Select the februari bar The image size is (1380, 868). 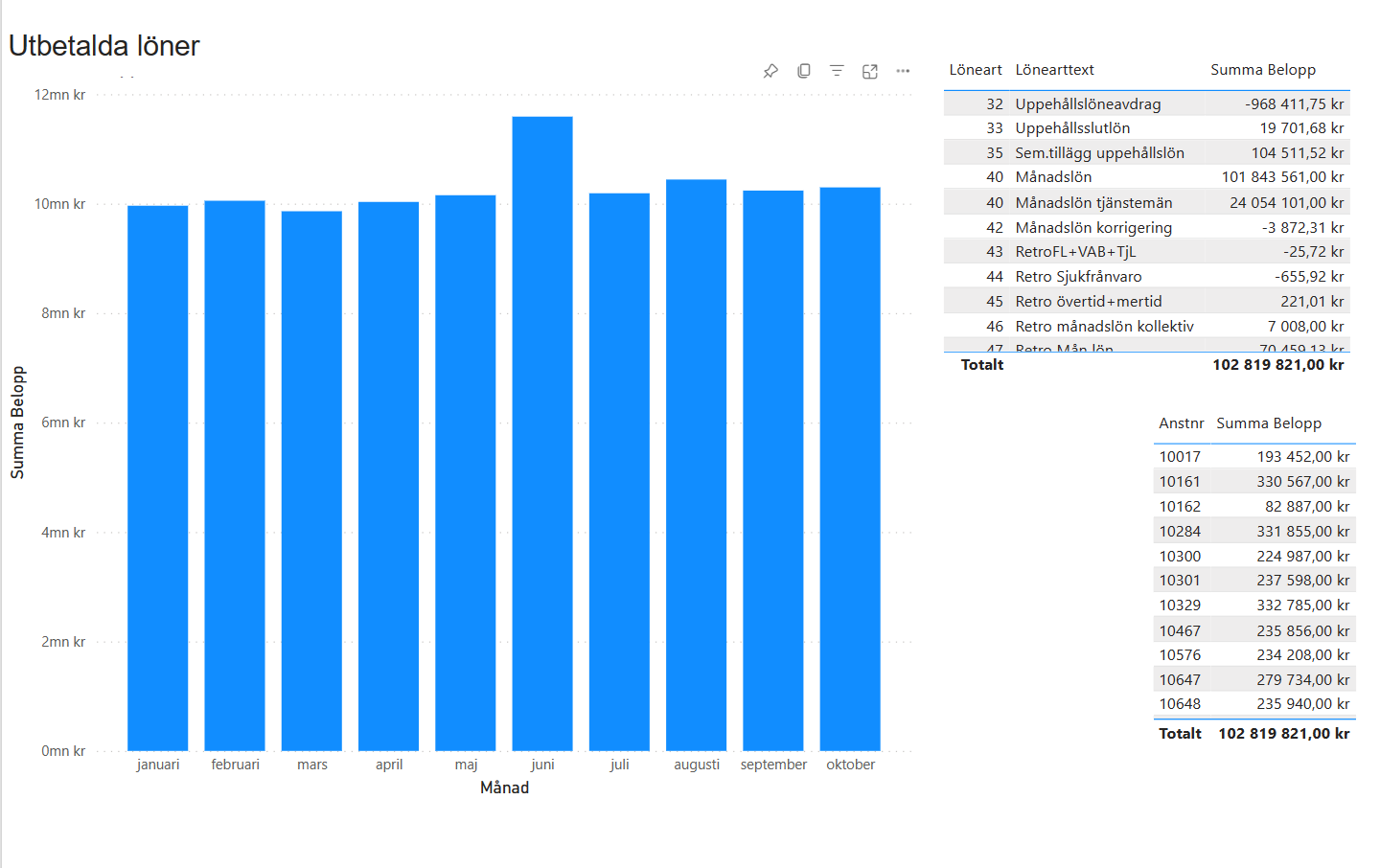235,475
